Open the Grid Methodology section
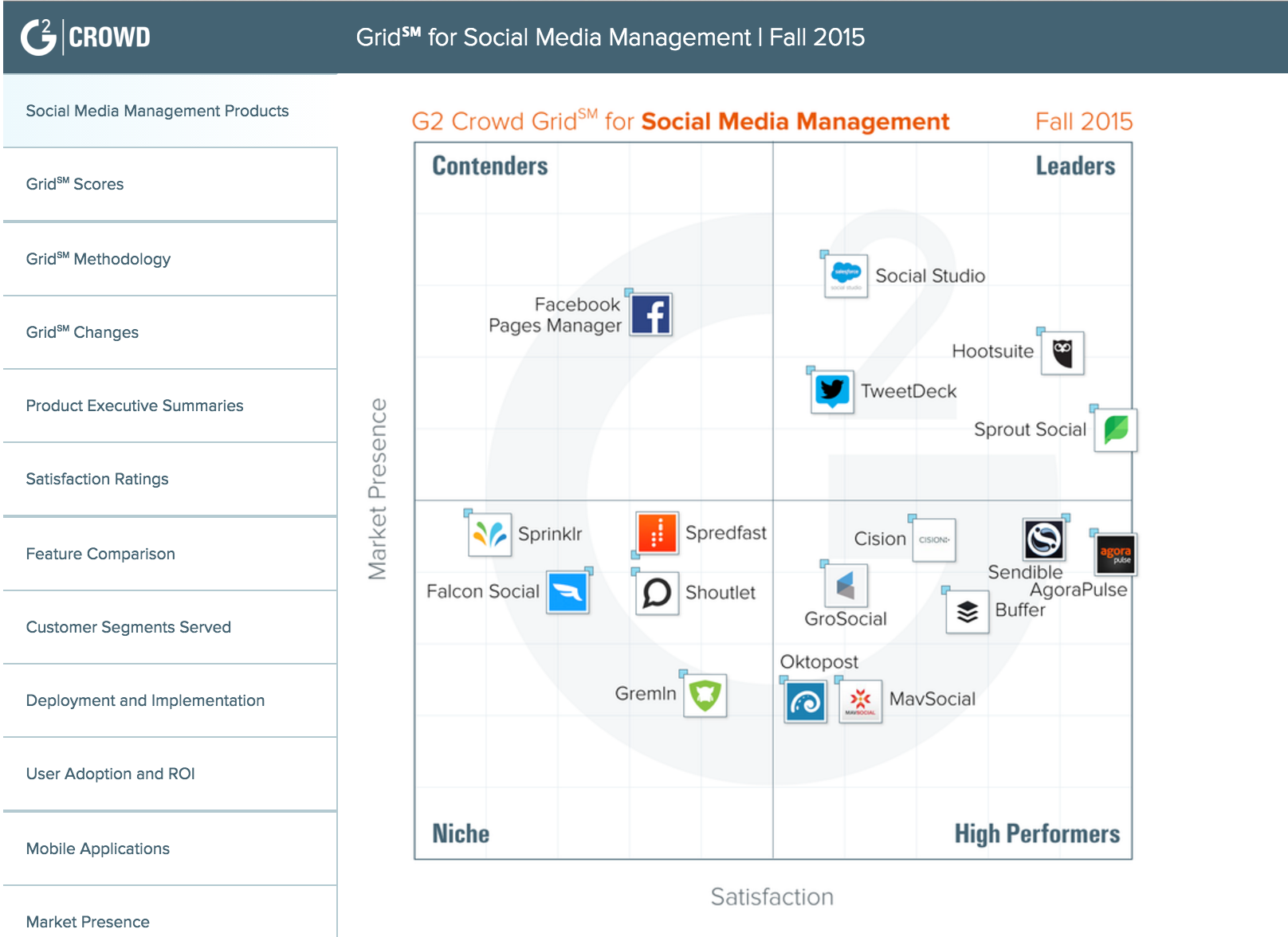Image resolution: width=1288 pixels, height=937 pixels. pyautogui.click(x=170, y=259)
